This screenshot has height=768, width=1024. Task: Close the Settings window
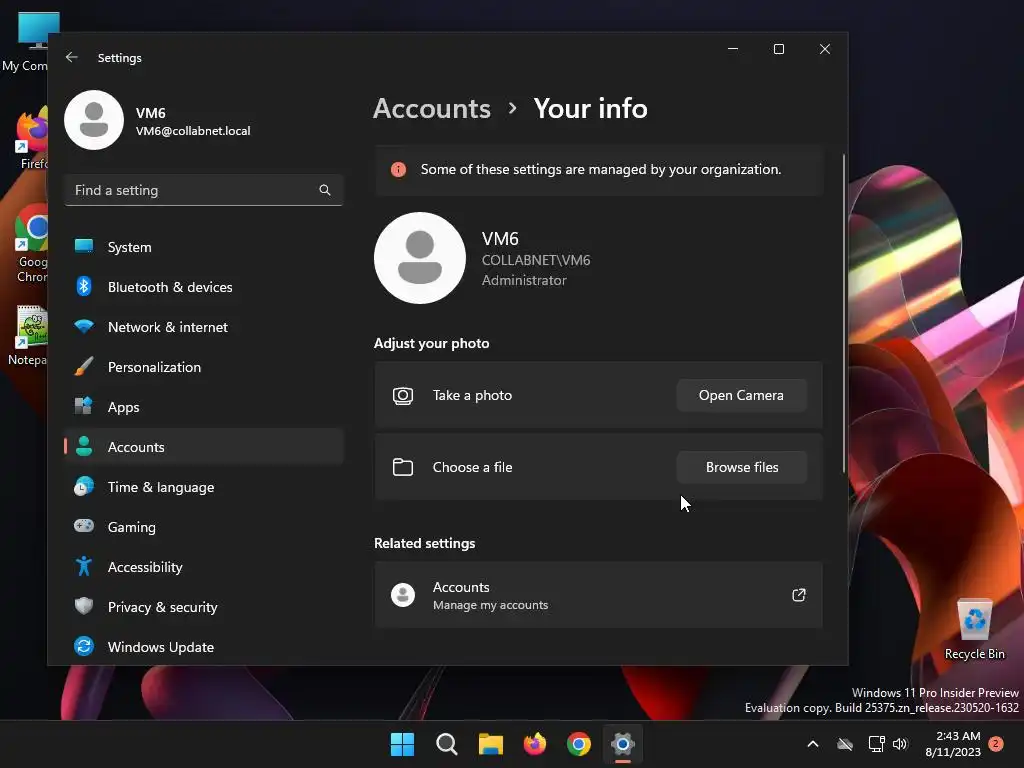point(825,49)
